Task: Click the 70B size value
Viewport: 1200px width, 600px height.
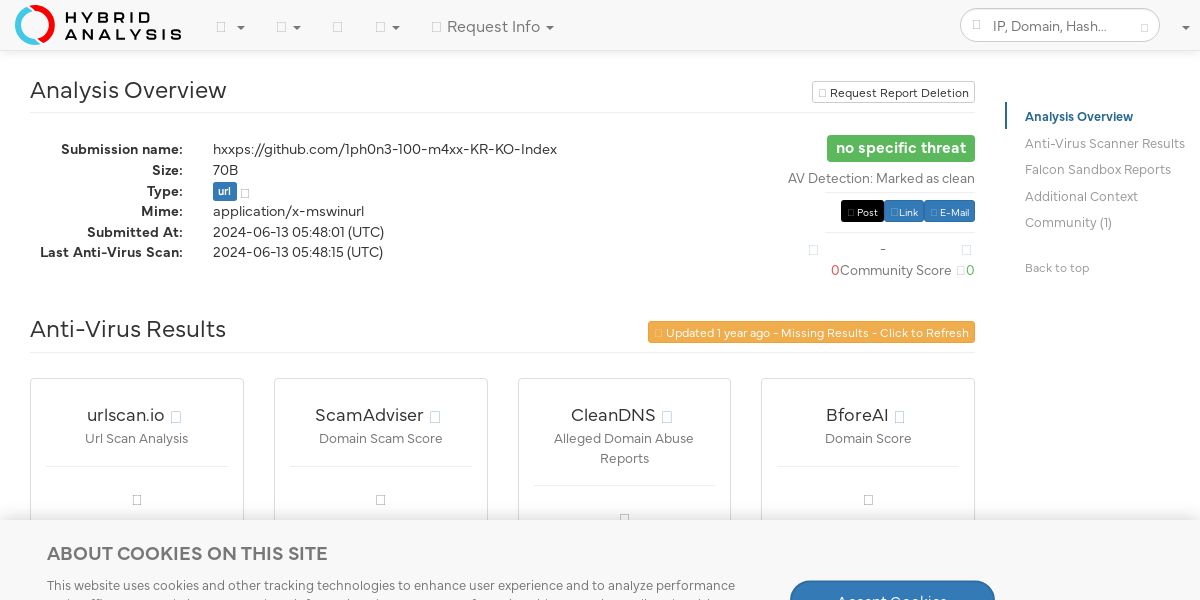Action: click(225, 170)
